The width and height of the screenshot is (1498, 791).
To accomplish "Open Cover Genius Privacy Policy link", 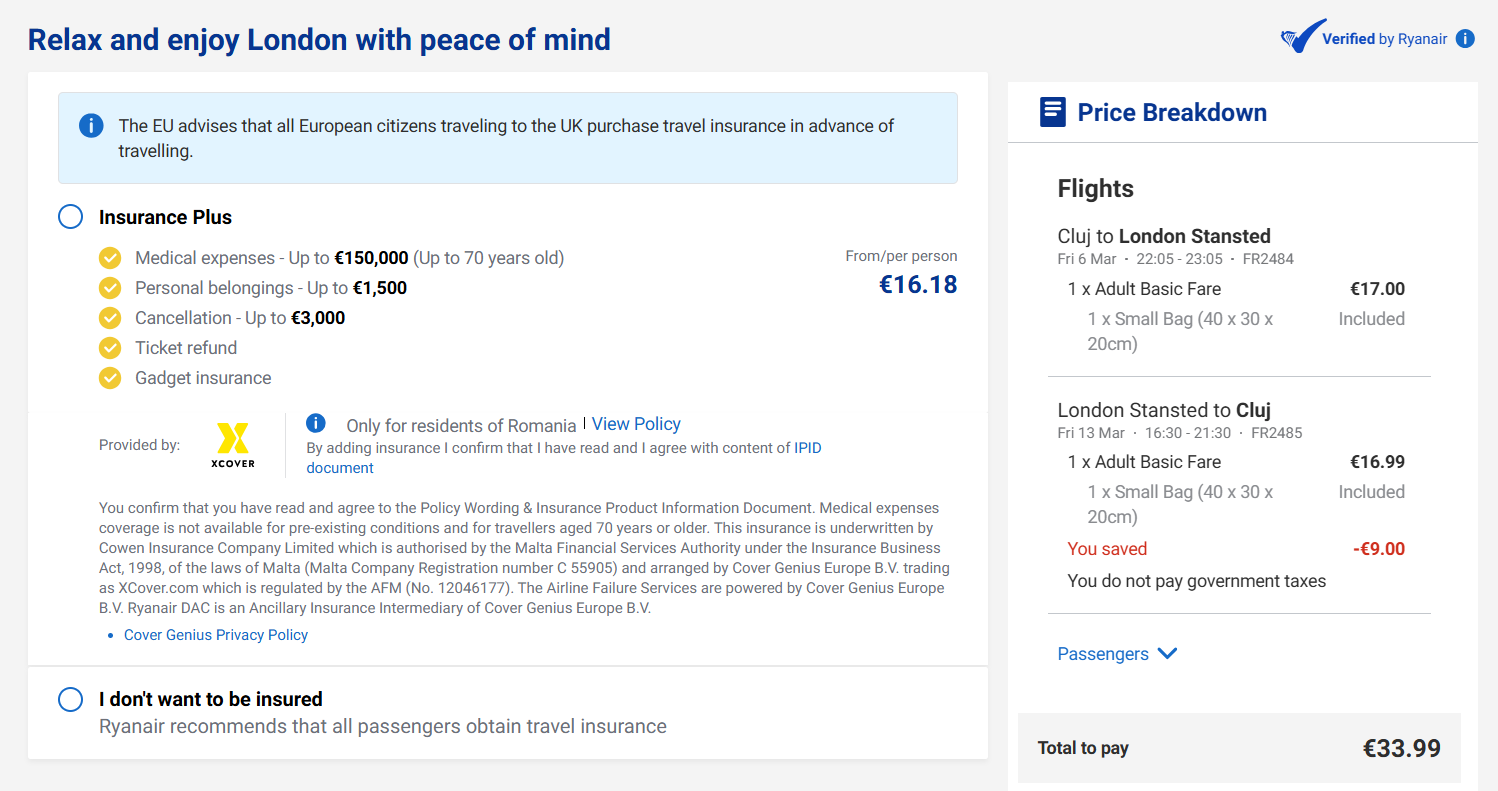I will (x=216, y=635).
